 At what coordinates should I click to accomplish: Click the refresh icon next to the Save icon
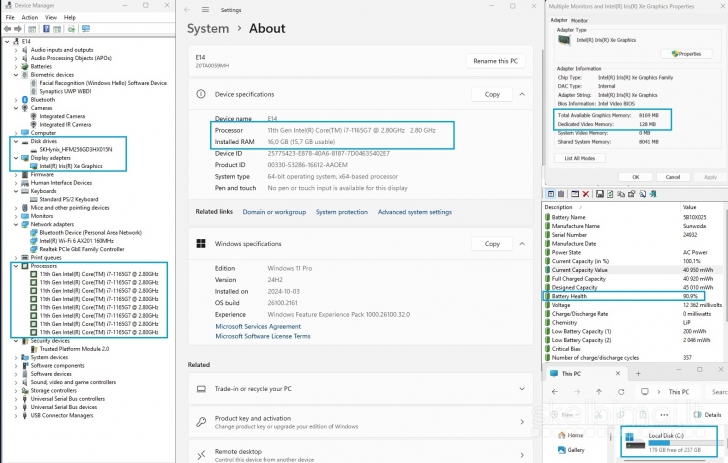610,194
